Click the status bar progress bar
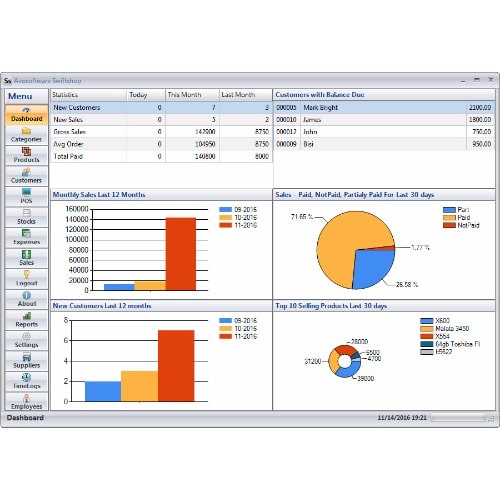 click(x=458, y=418)
